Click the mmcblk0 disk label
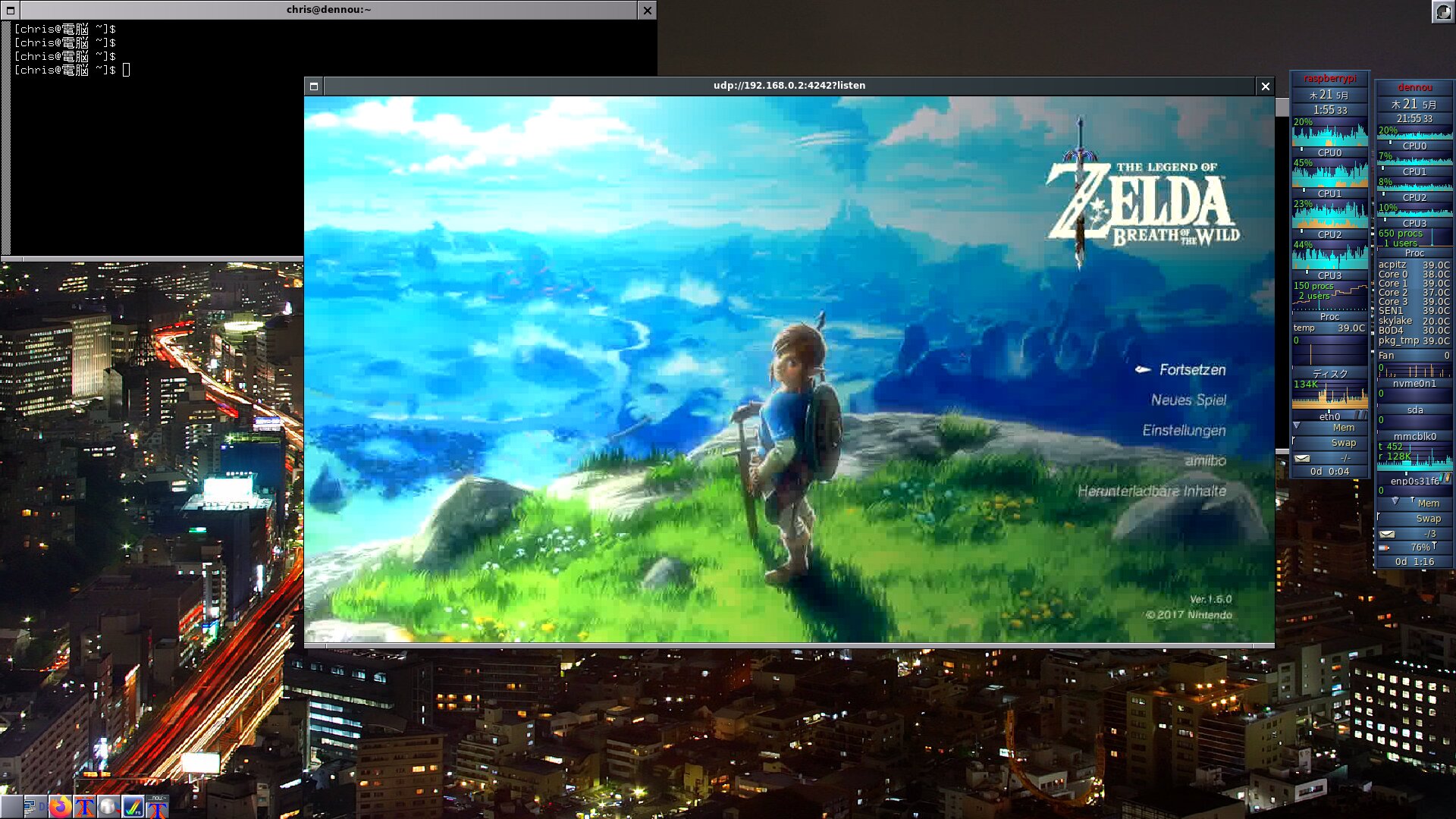This screenshot has width=1456, height=819. [1415, 437]
